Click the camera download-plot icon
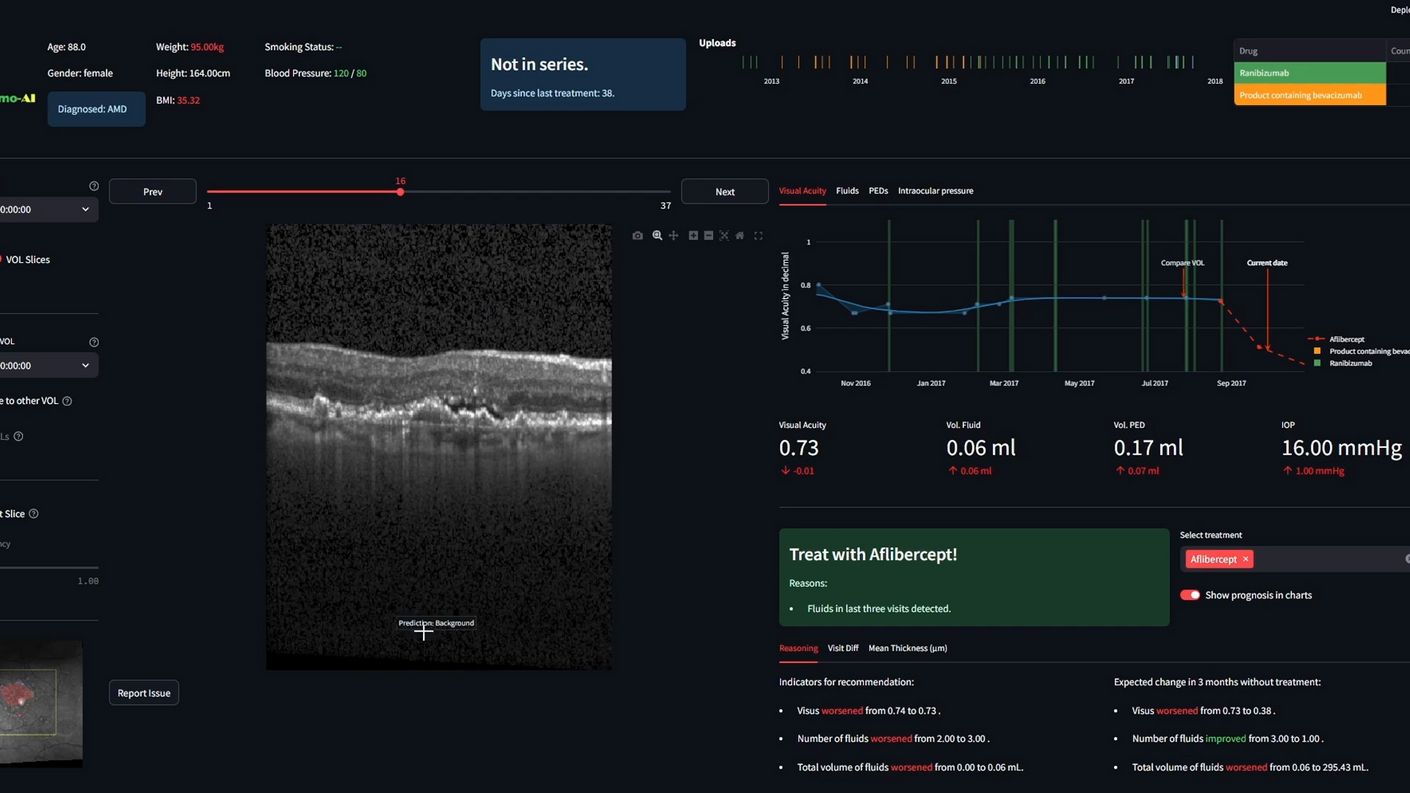 tap(638, 236)
